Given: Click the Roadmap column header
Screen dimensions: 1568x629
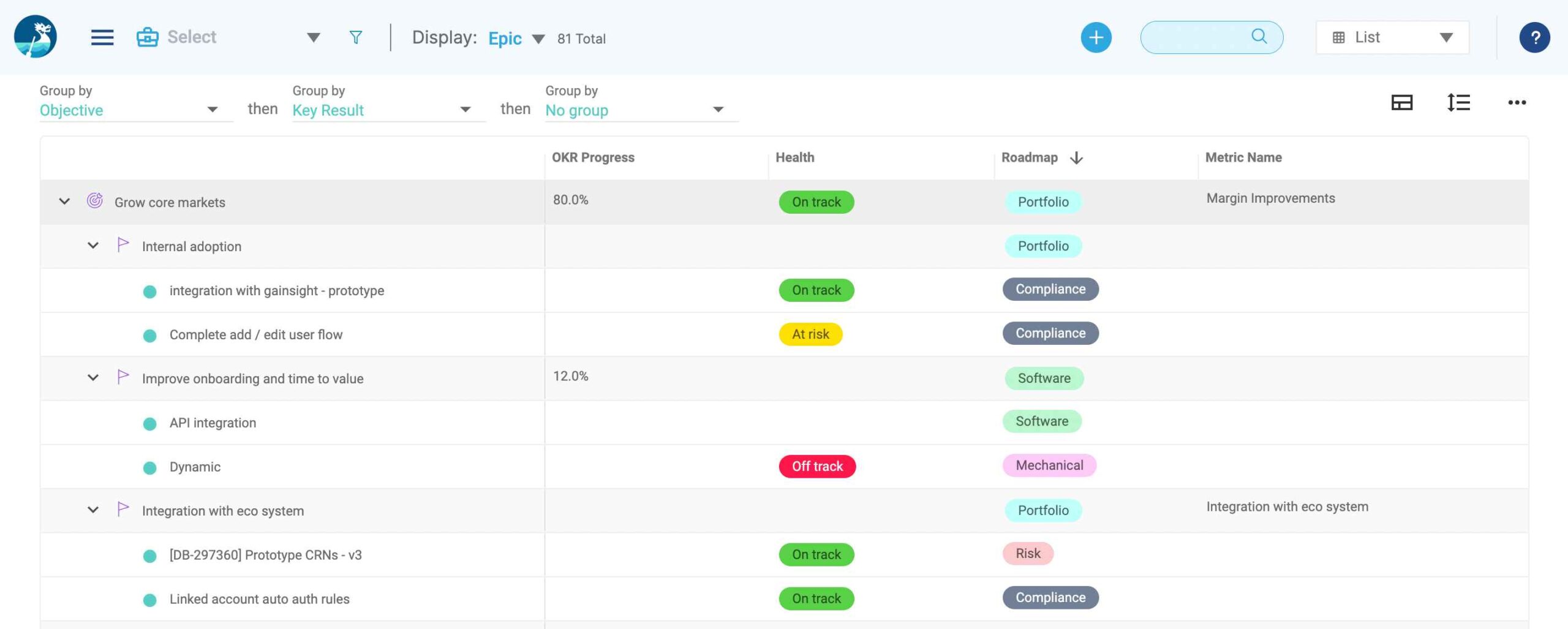Looking at the screenshot, I should click(1030, 157).
